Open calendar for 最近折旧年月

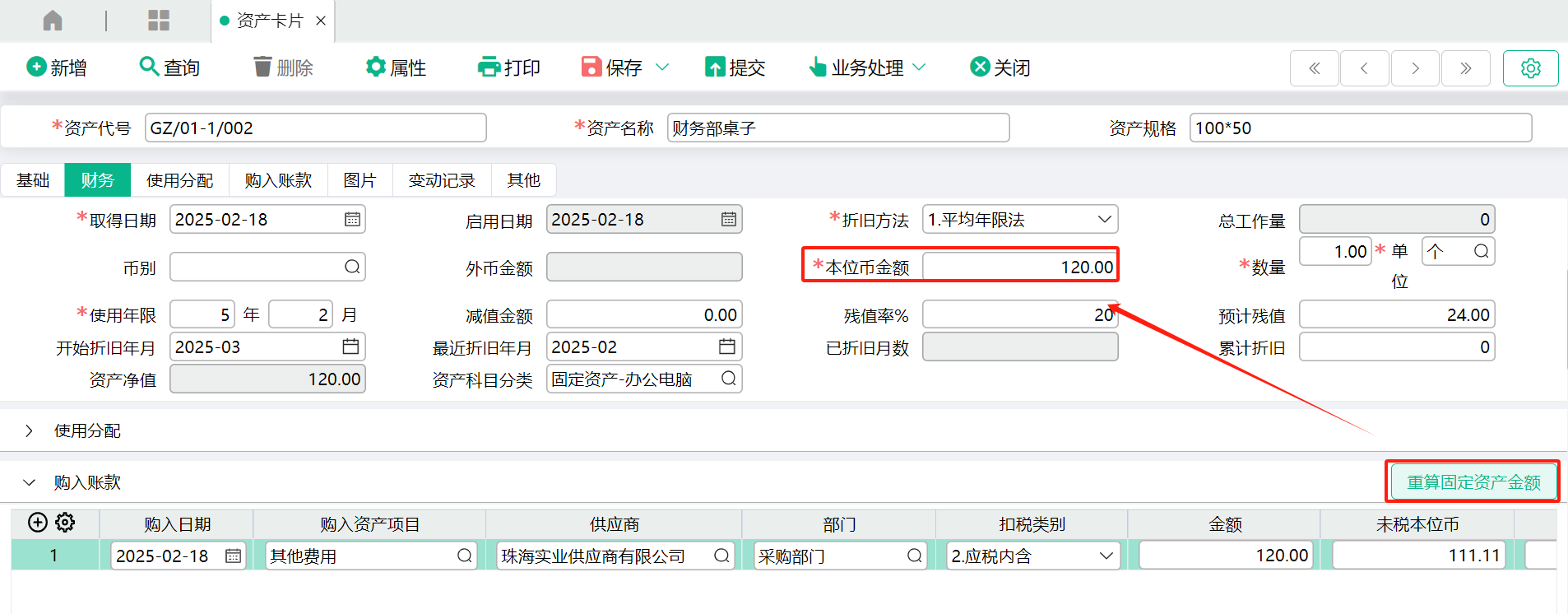727,347
